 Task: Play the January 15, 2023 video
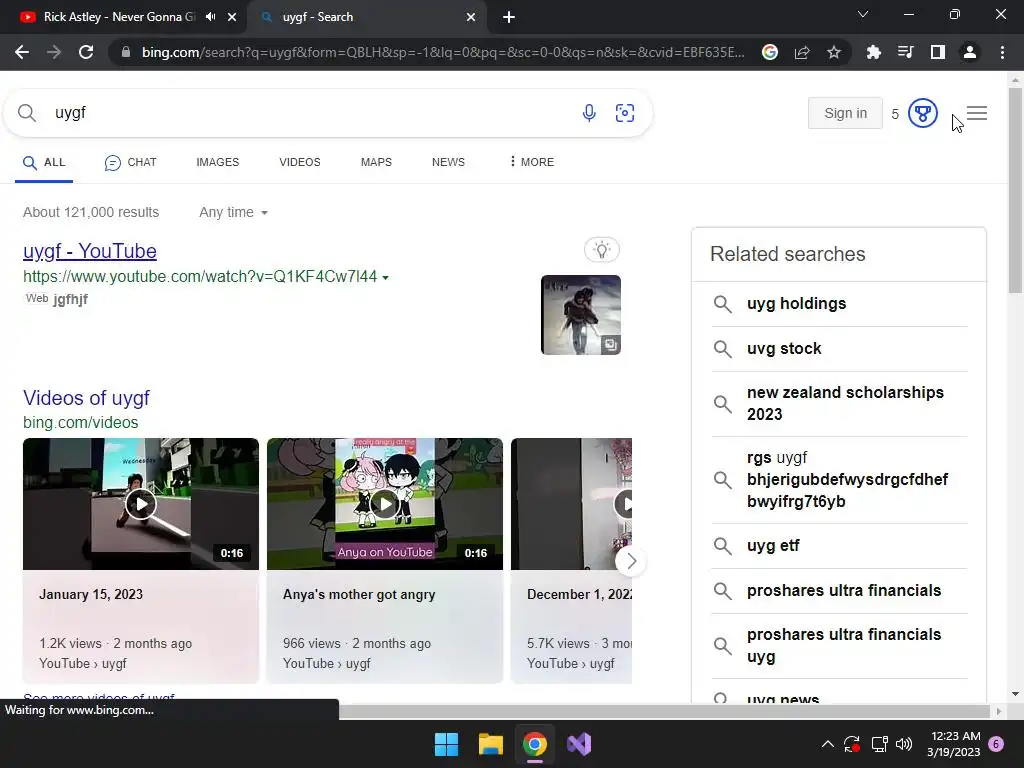pos(140,504)
